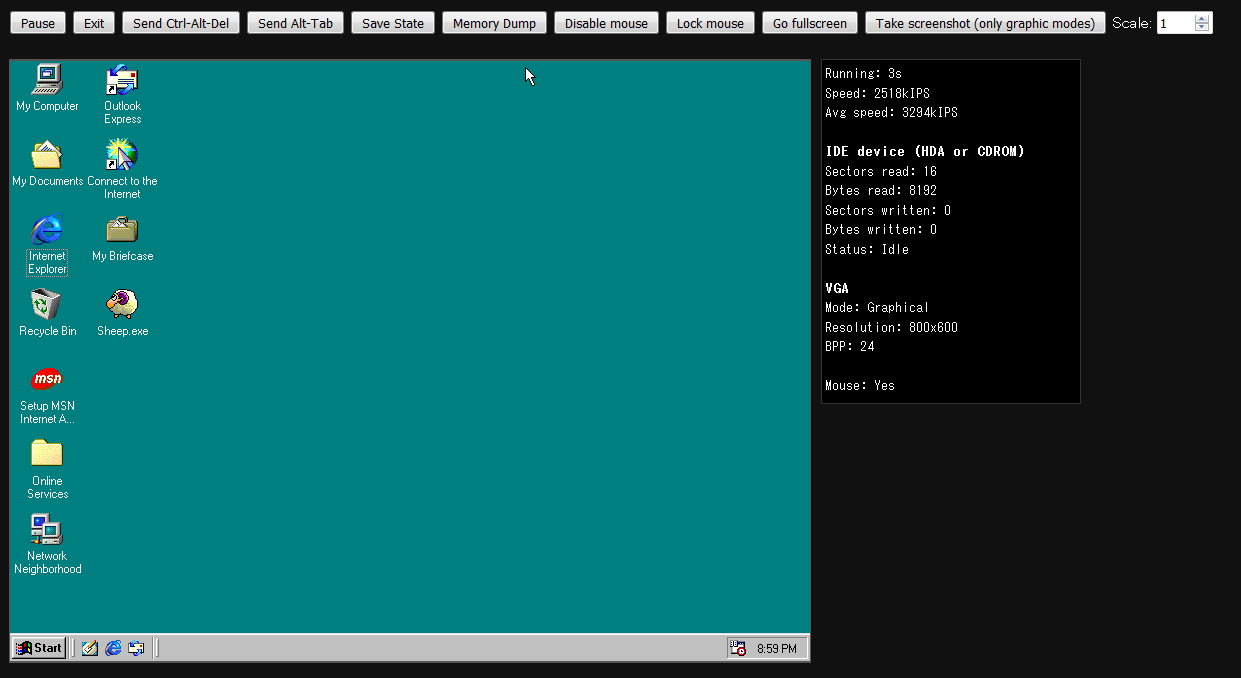Click the Network Neighborhood icon
Viewport: 1241px width, 678px height.
(47, 529)
